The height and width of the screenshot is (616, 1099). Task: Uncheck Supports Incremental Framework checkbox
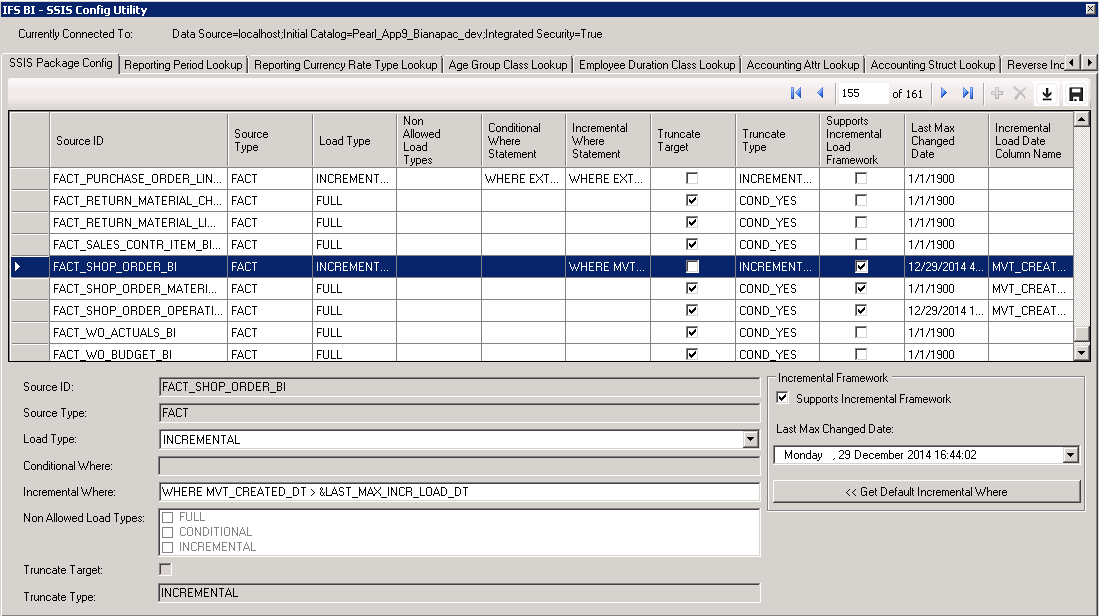(x=783, y=399)
